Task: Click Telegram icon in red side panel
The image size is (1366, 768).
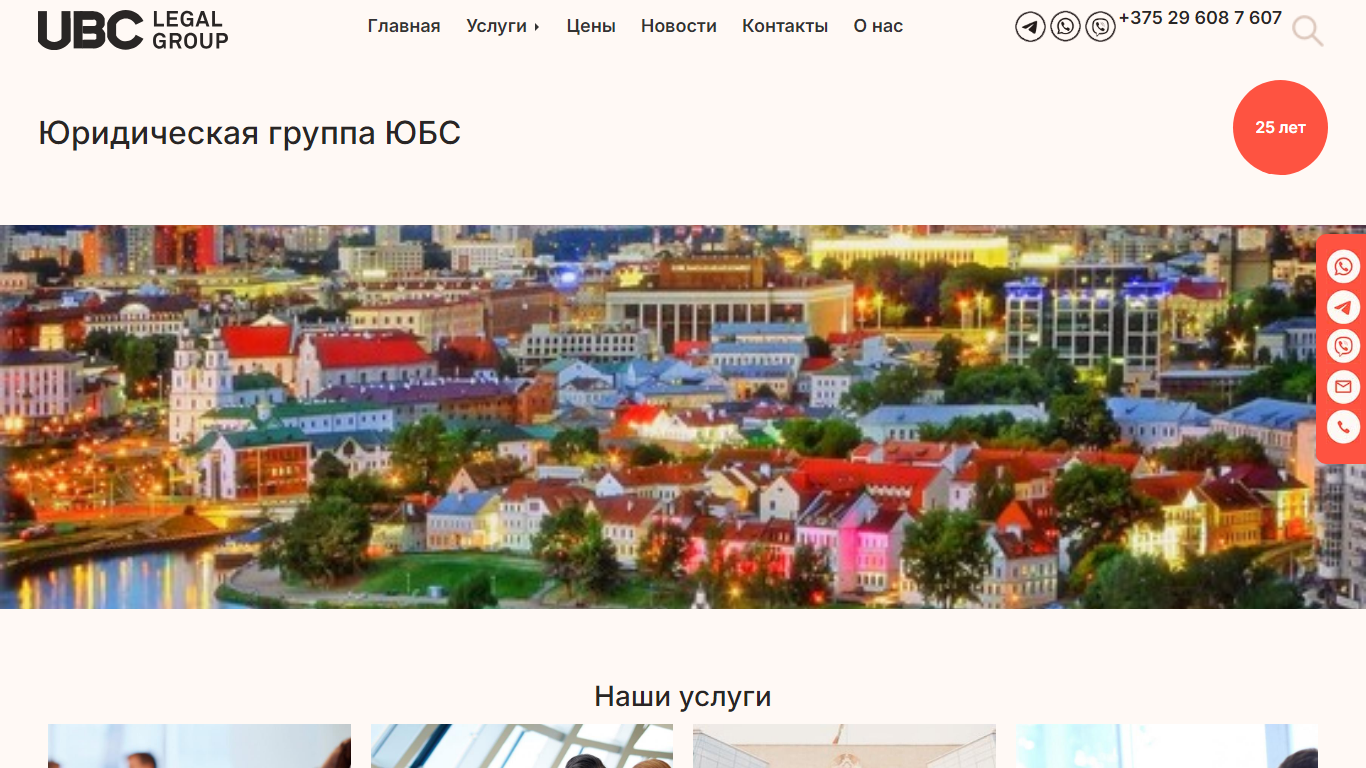Action: (1343, 307)
